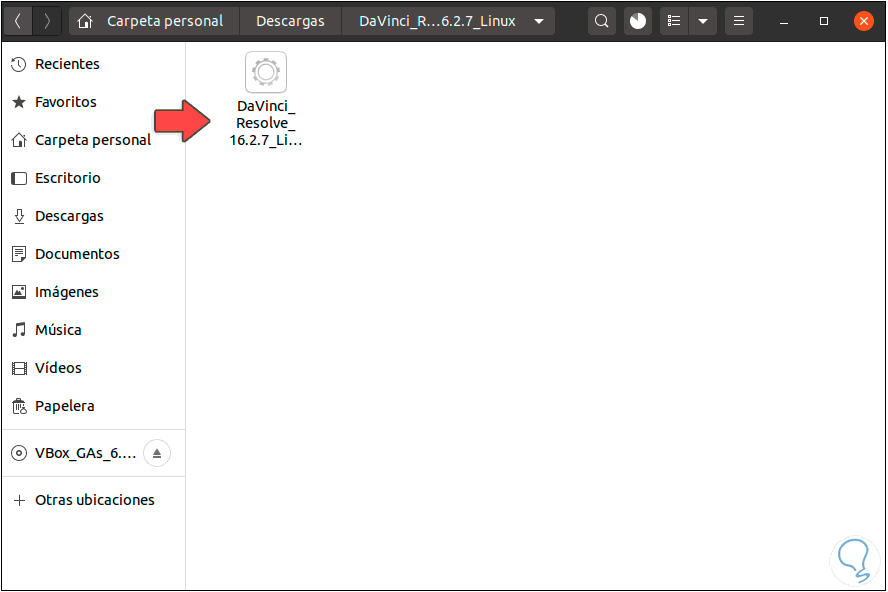The width and height of the screenshot is (888, 592).
Task: Open Papelera in the sidebar
Action: 93,406
